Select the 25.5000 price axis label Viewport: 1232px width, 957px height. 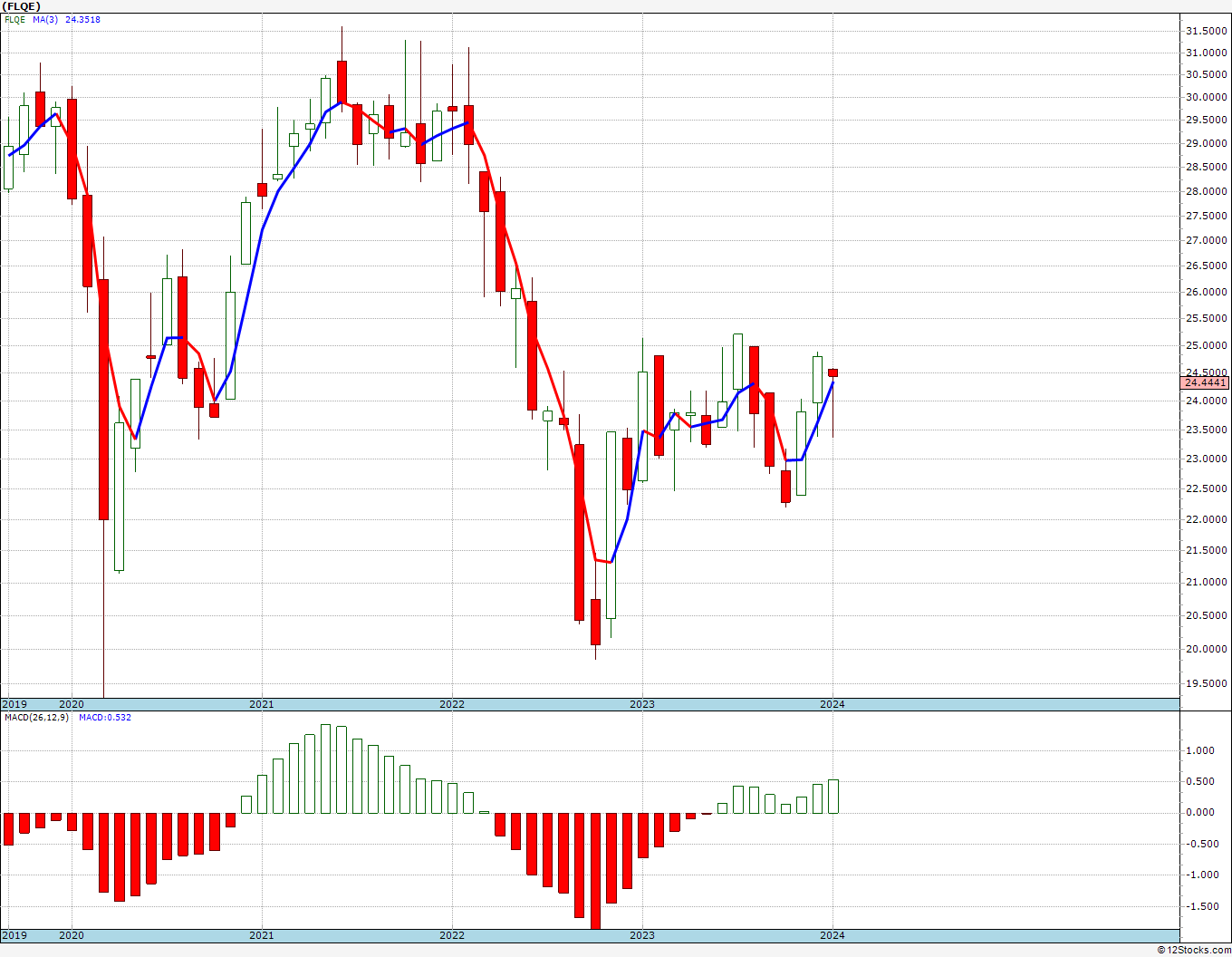[1207, 318]
